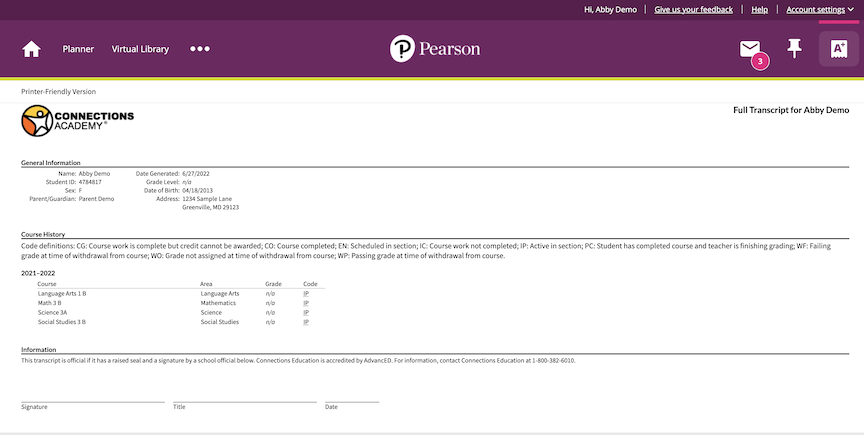Expand the Account settings dropdown
This screenshot has width=864, height=435.
(x=820, y=9)
